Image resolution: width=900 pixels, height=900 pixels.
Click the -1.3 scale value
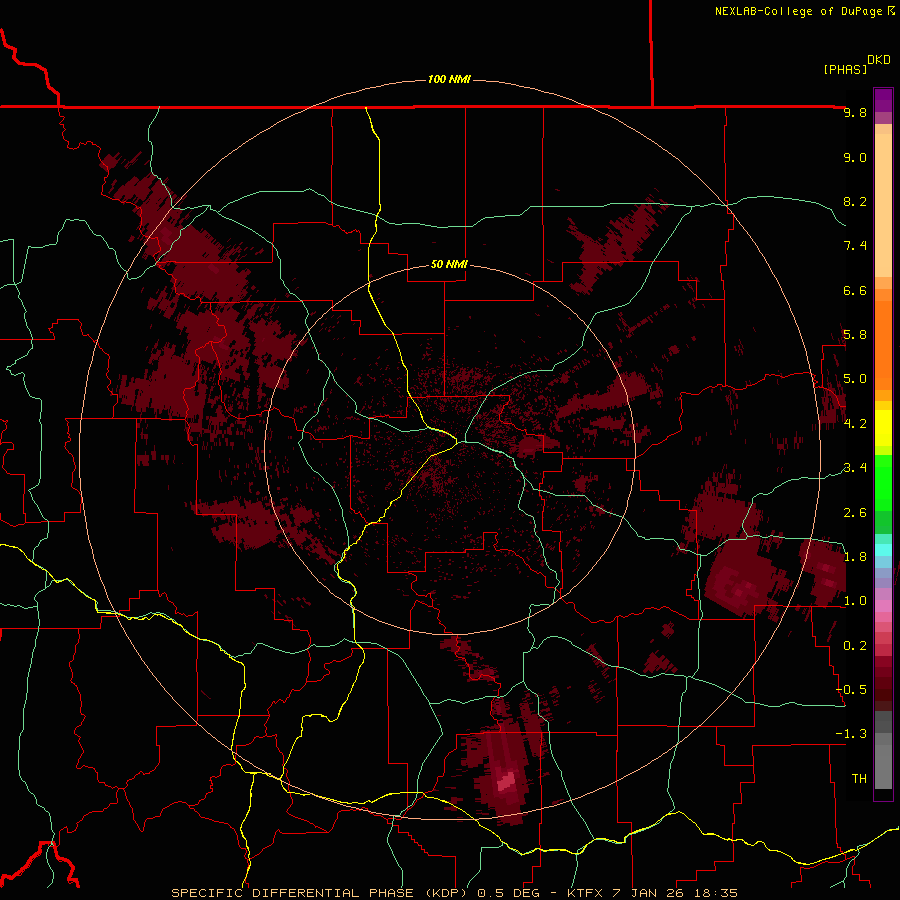point(851,734)
